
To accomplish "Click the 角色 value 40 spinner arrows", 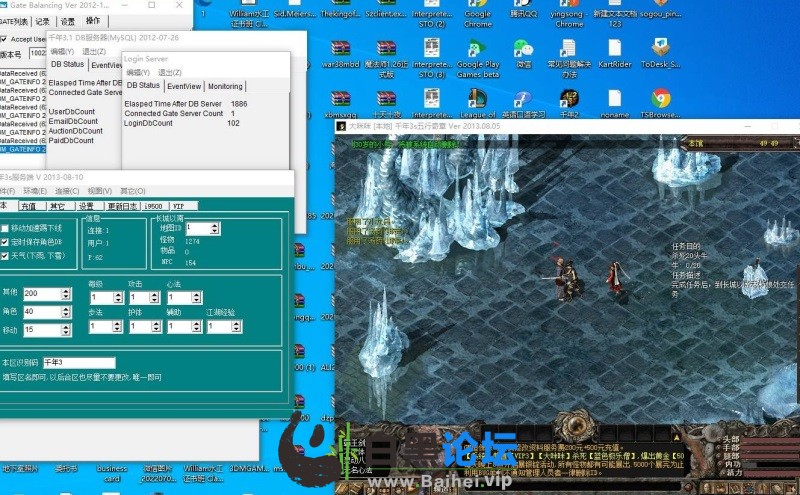I will click(x=66, y=311).
